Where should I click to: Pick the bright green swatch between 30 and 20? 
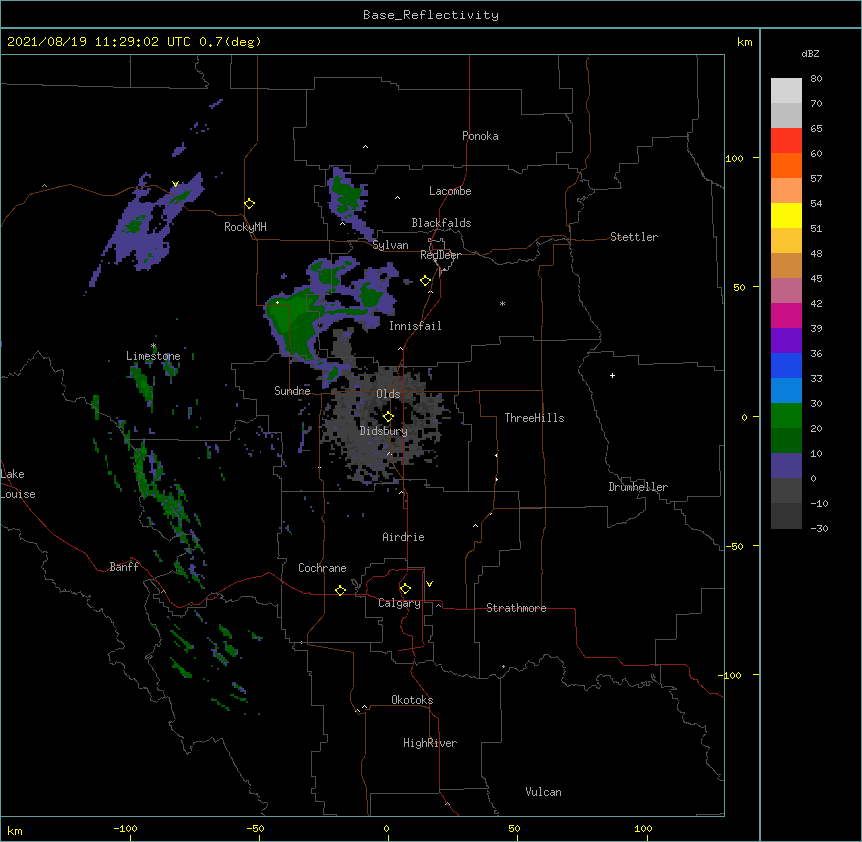point(786,416)
